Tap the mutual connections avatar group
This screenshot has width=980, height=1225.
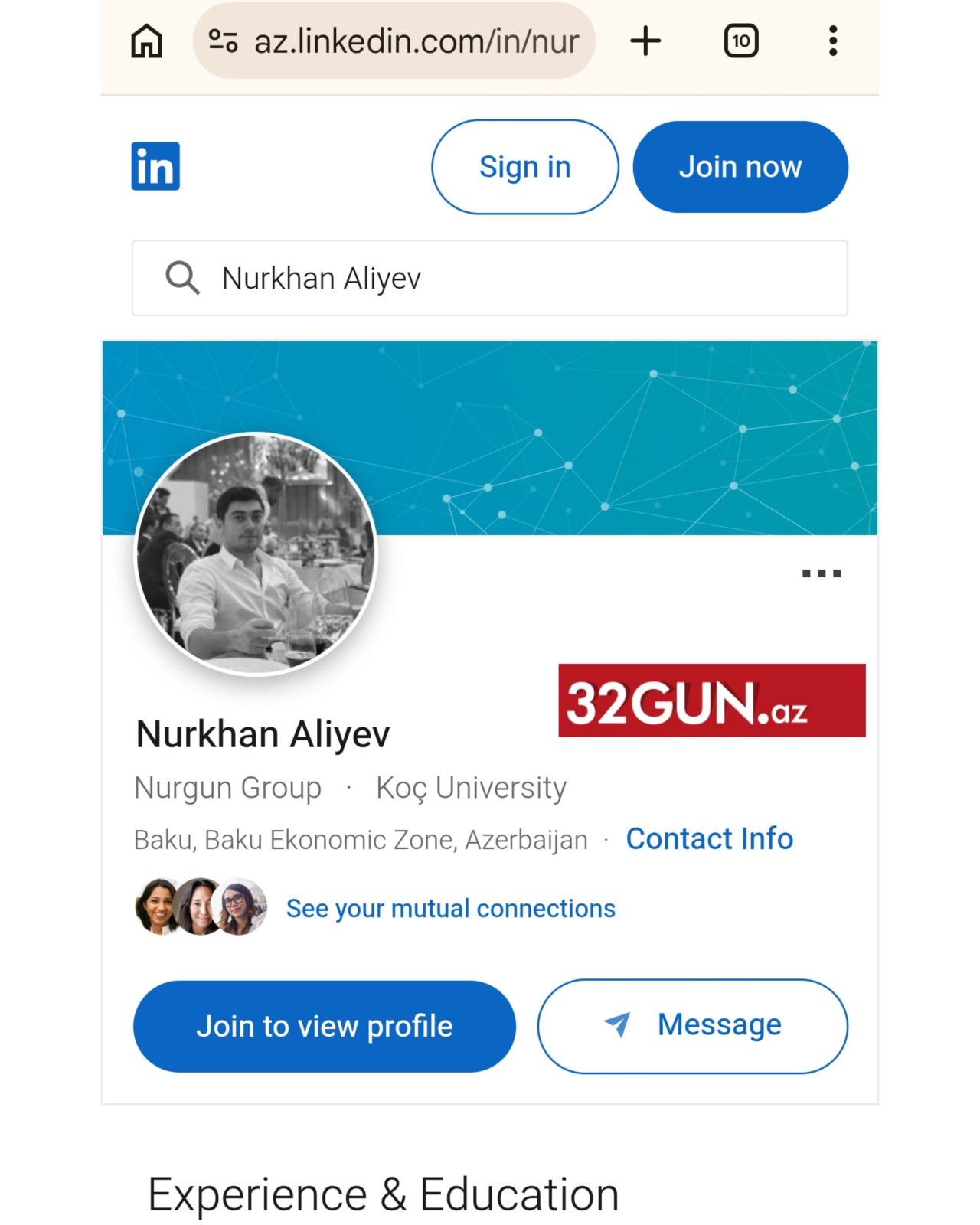(x=201, y=907)
